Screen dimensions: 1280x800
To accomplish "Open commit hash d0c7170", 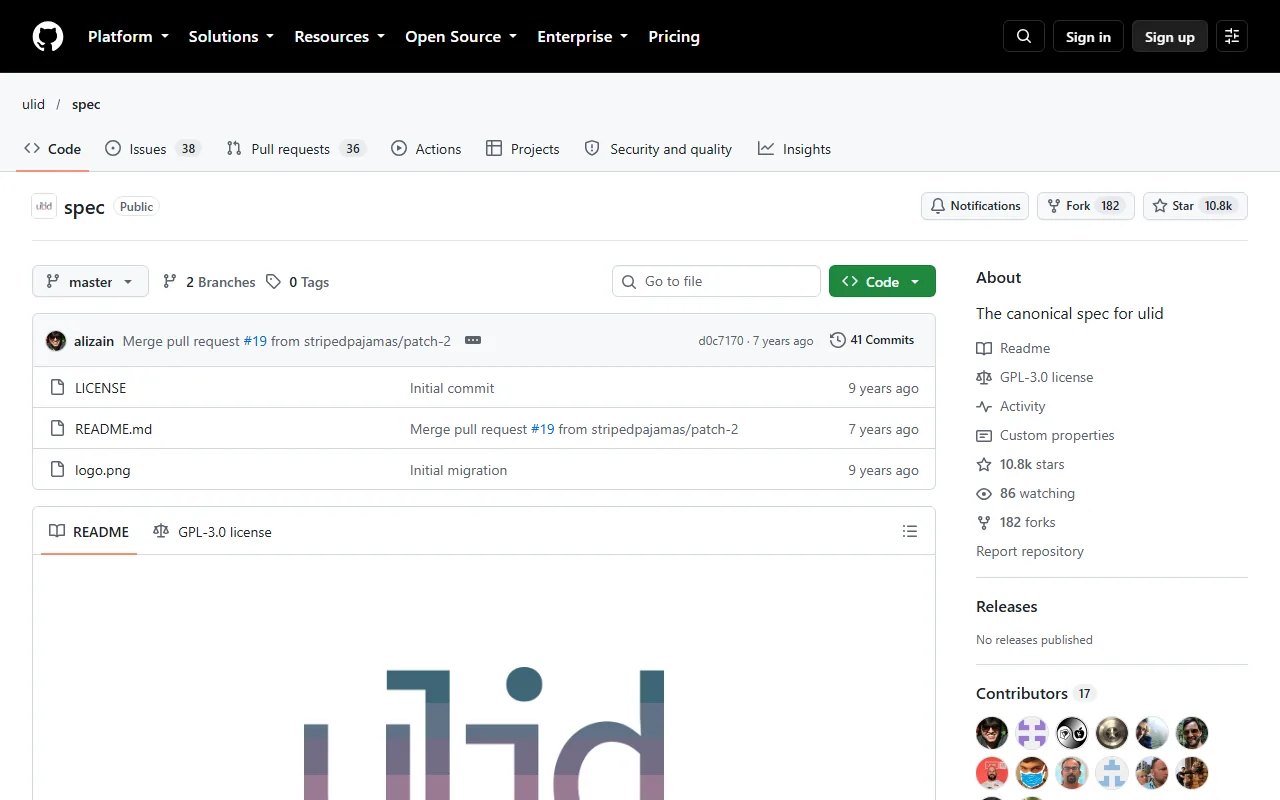I will pos(721,341).
